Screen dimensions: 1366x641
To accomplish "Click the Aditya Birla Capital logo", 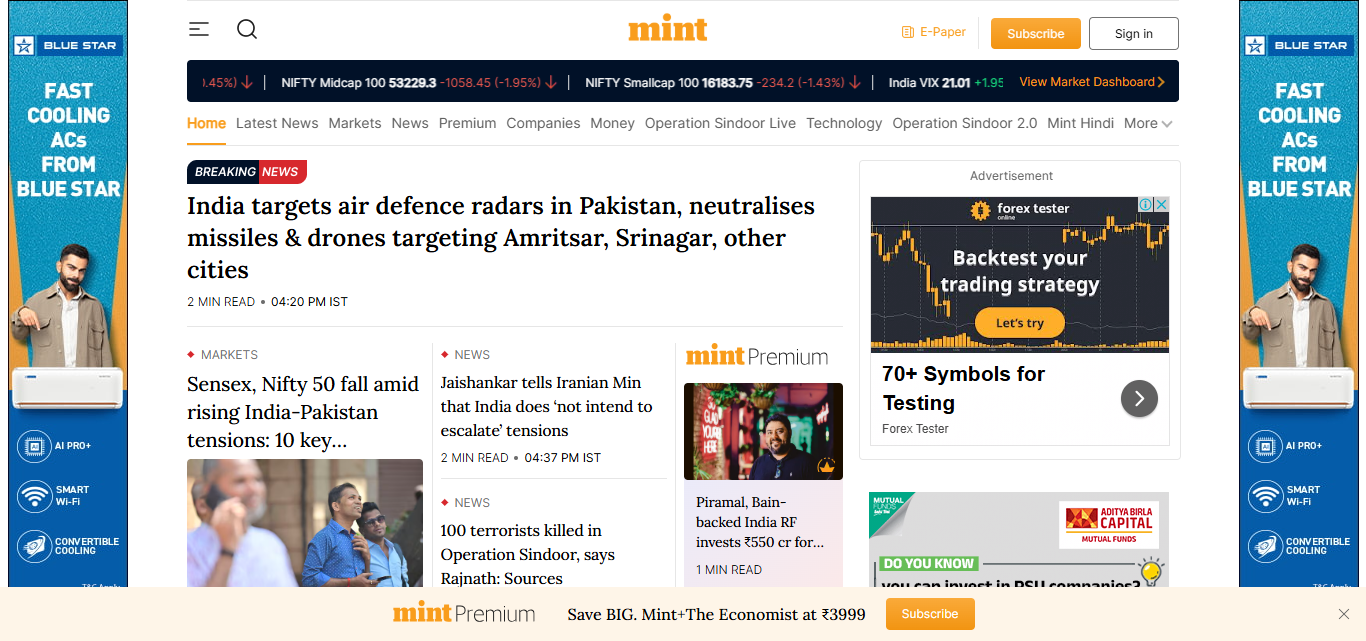I will (x=1109, y=524).
